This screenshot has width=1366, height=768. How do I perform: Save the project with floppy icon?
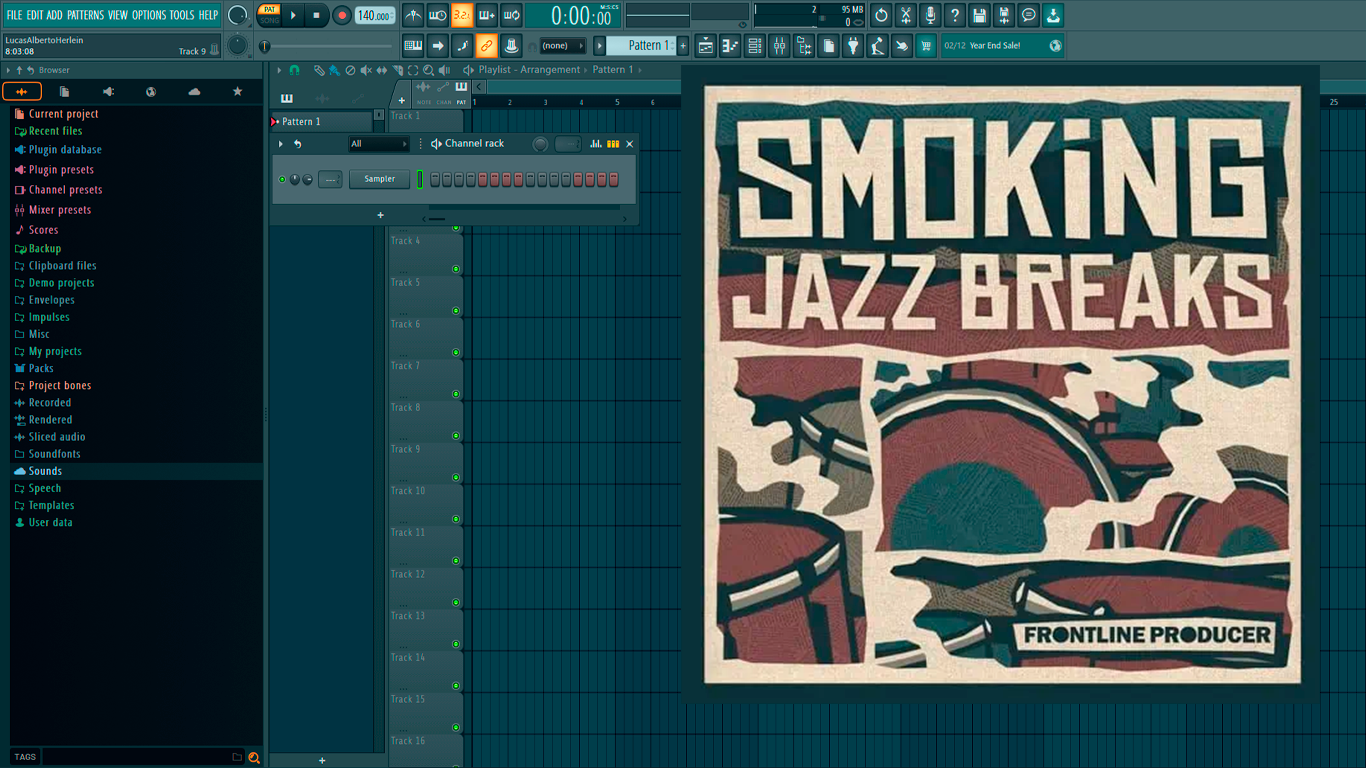979,16
